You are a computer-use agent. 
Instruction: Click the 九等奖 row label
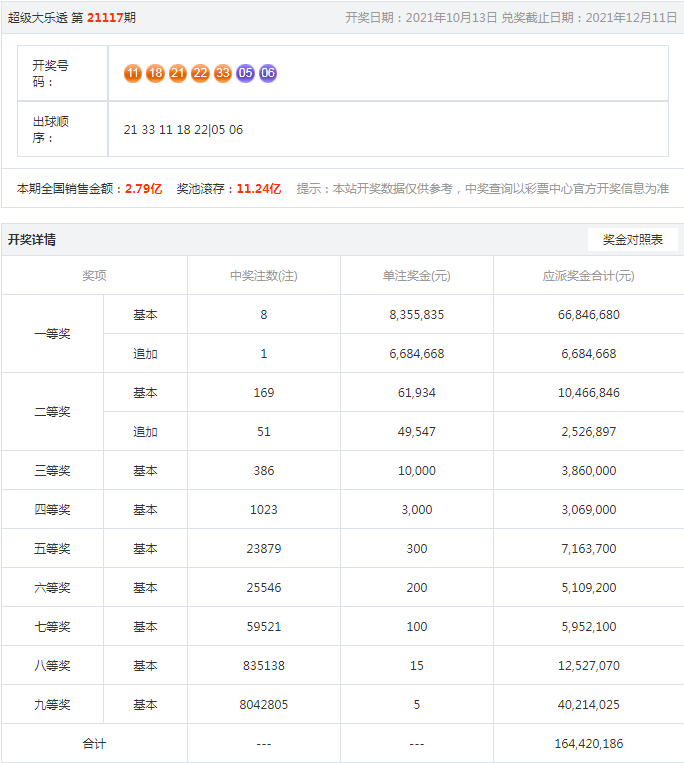[53, 704]
